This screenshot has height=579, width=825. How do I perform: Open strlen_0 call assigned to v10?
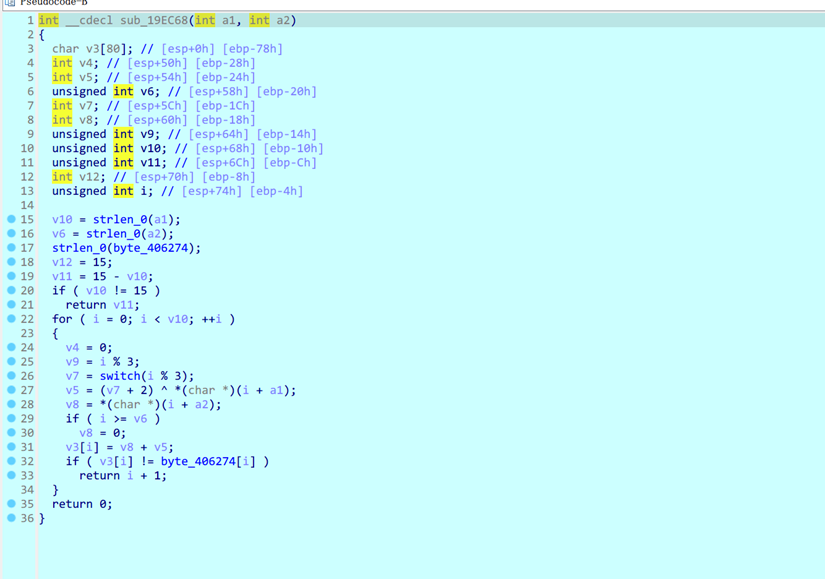pos(120,219)
